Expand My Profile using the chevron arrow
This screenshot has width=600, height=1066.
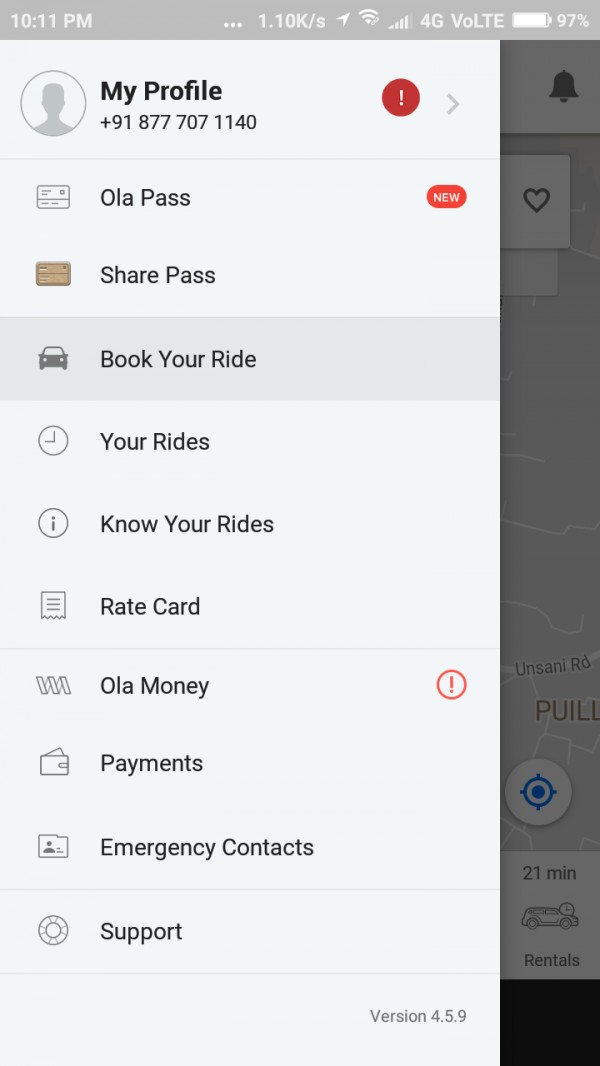pos(453,103)
